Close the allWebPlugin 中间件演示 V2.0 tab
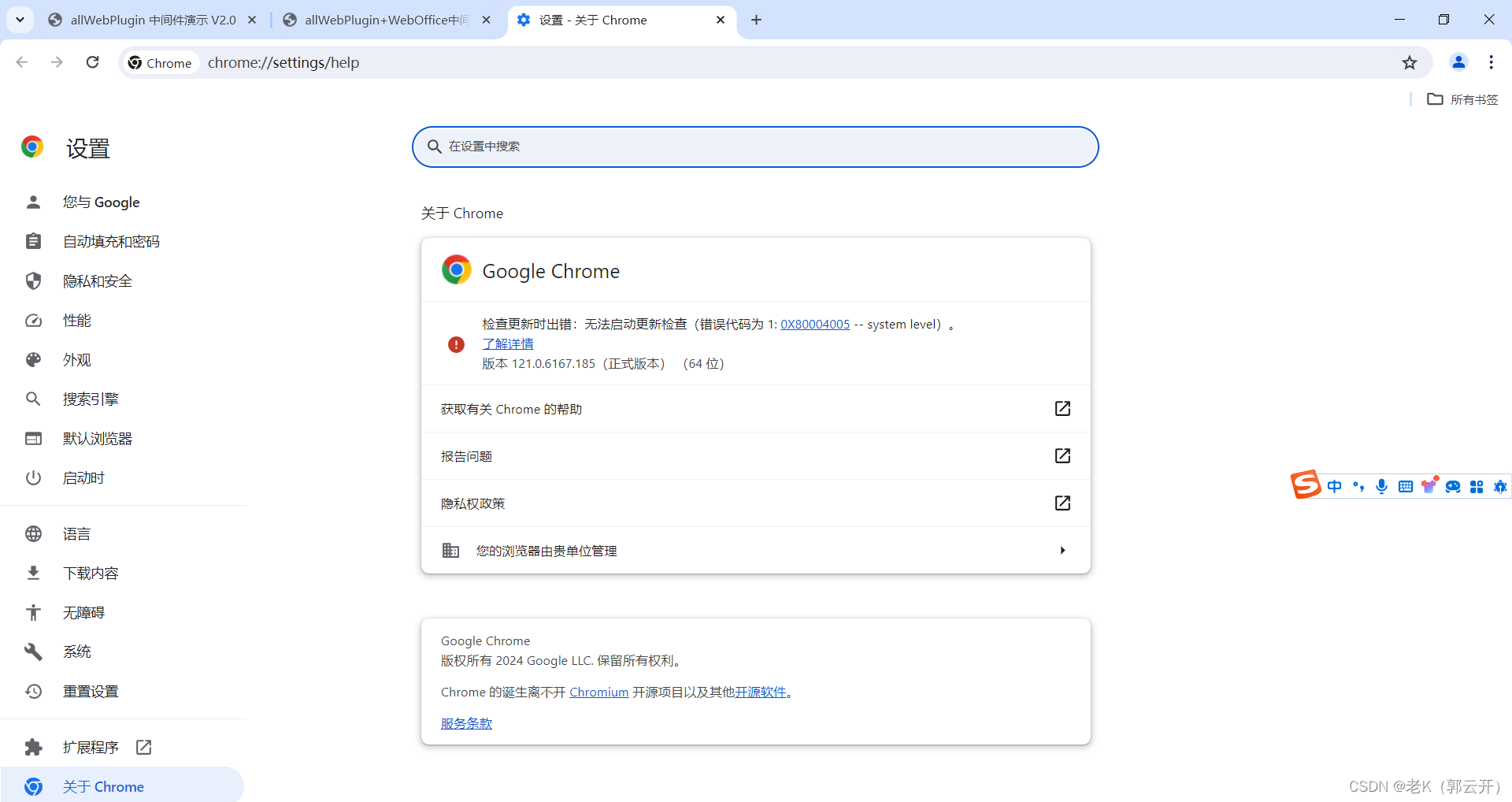The height and width of the screenshot is (802, 1512). [x=252, y=20]
